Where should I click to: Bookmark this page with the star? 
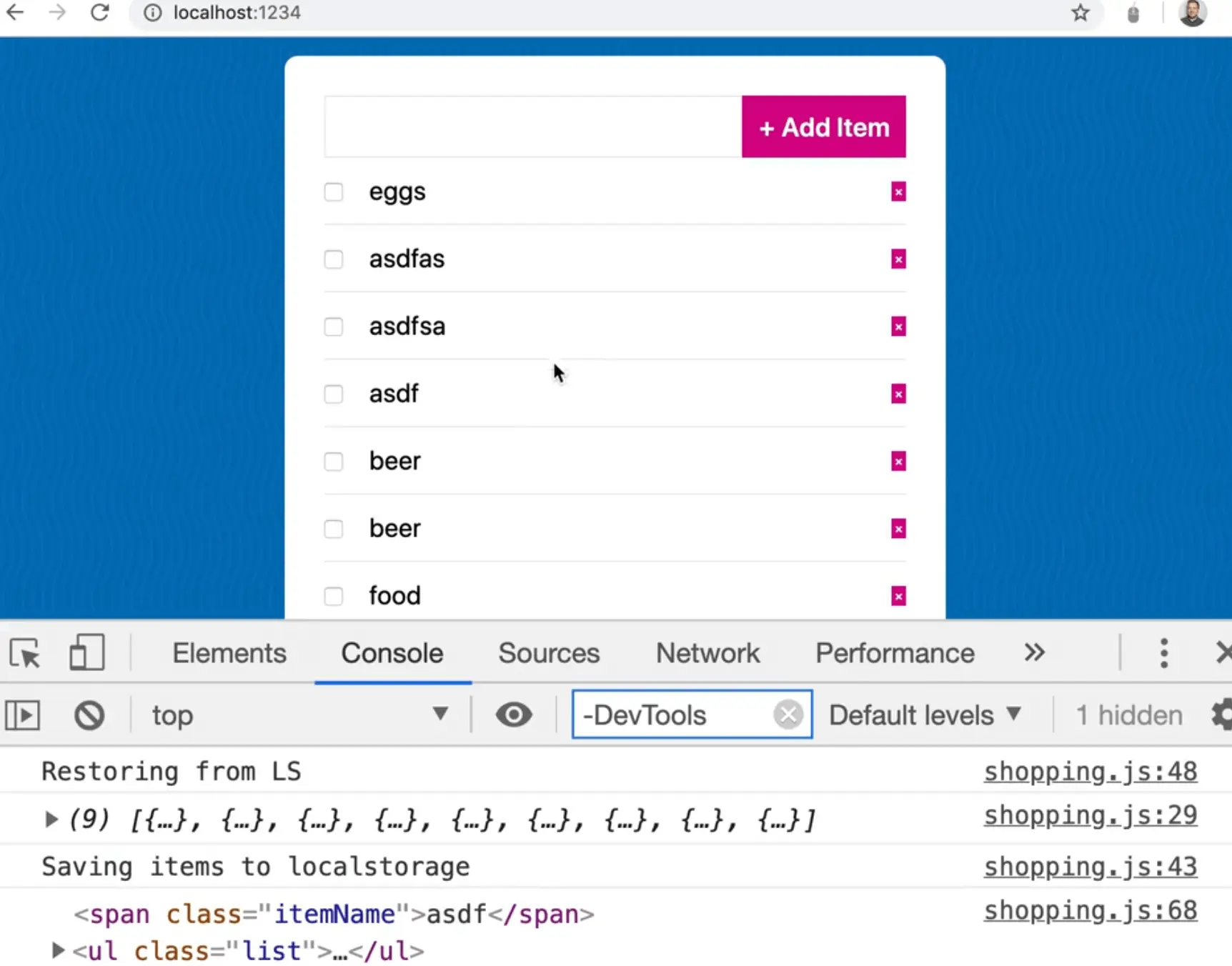click(1080, 13)
